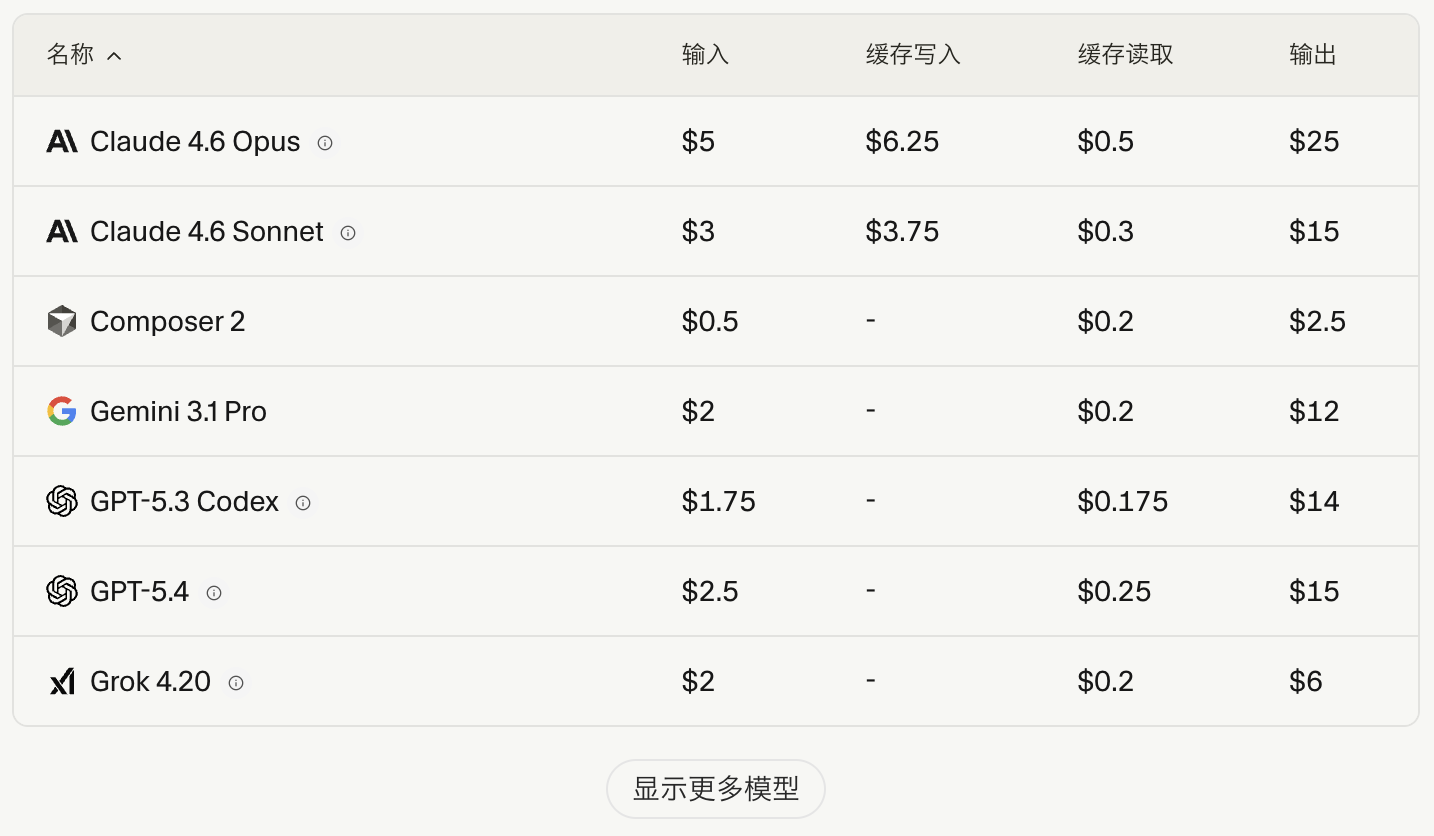Image resolution: width=1434 pixels, height=836 pixels.
Task: Toggle the sort chevron on 名称 header
Action: (113, 55)
